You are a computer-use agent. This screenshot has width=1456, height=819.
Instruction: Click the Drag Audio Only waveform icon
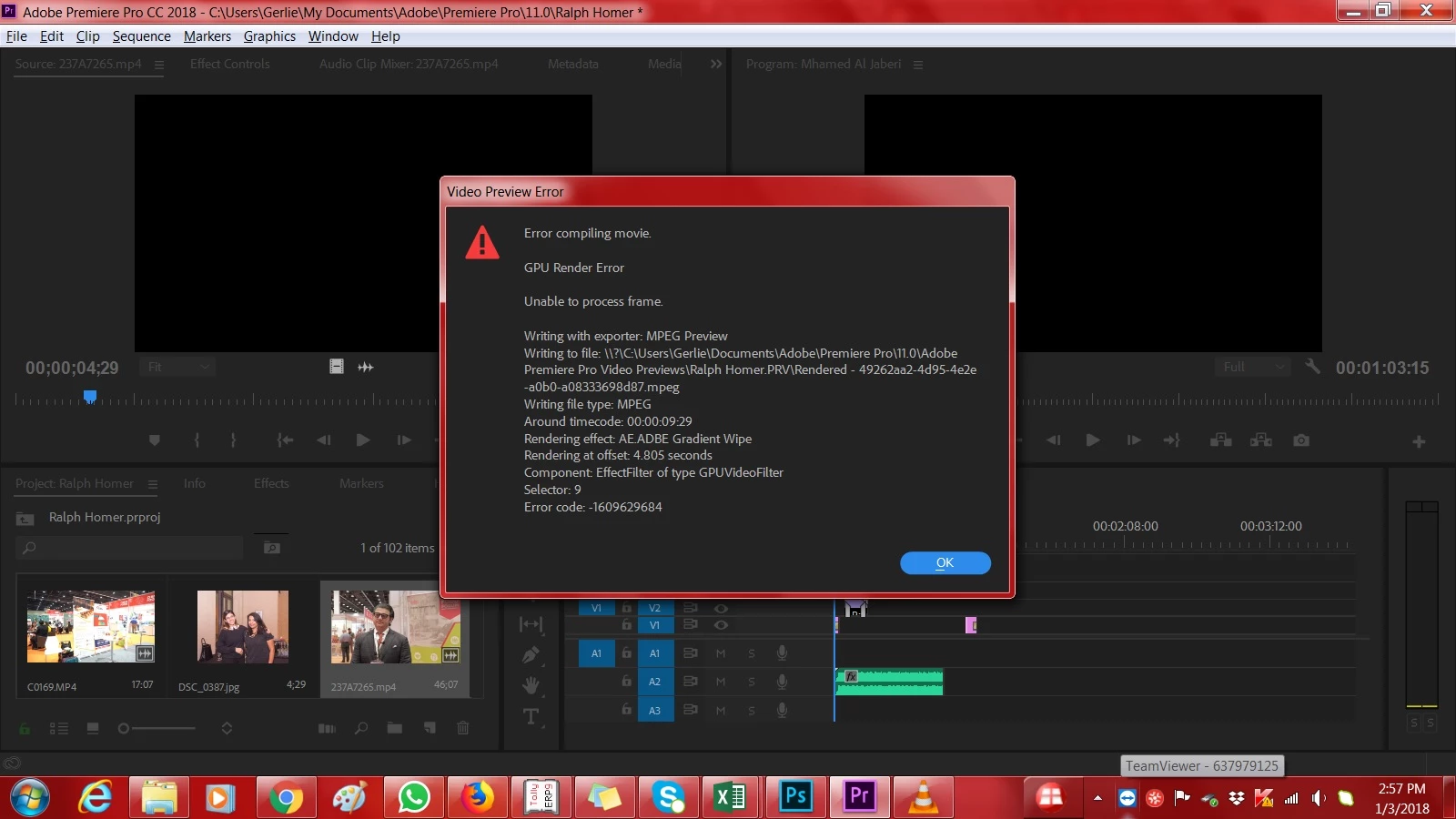366,367
